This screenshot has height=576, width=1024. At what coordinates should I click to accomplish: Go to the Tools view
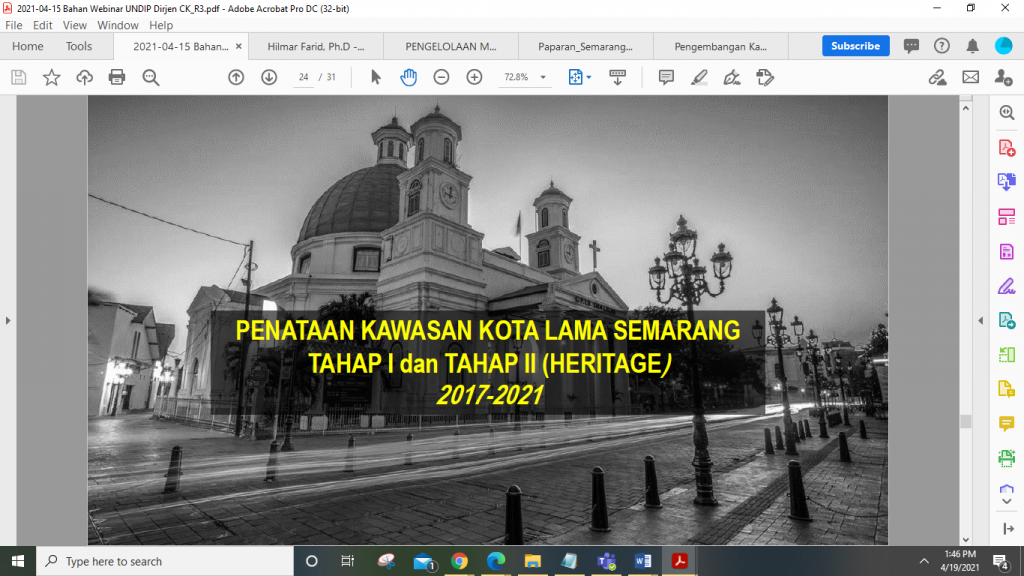coord(79,46)
